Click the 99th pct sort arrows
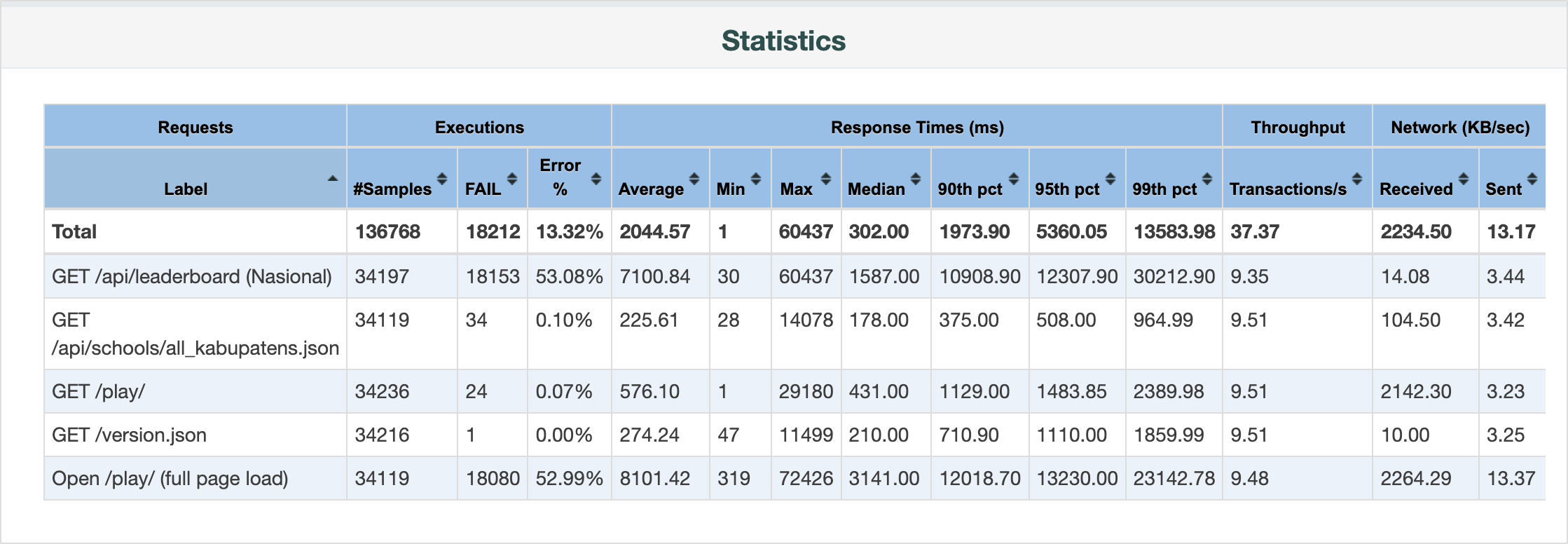Viewport: 1568px width, 544px height. (x=1207, y=179)
